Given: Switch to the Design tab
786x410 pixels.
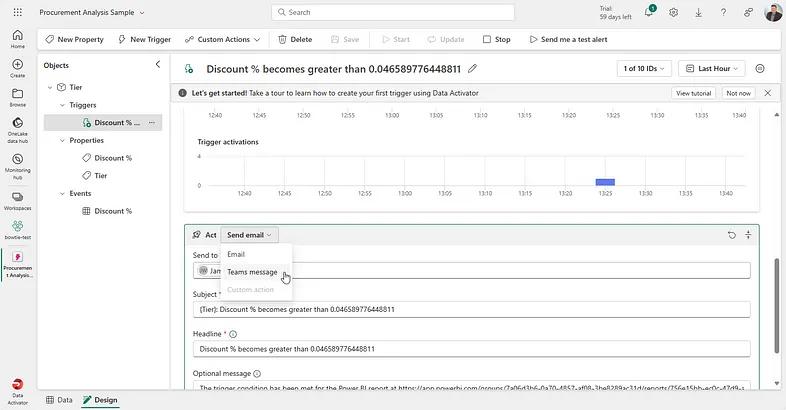Looking at the screenshot, I should pyautogui.click(x=100, y=400).
